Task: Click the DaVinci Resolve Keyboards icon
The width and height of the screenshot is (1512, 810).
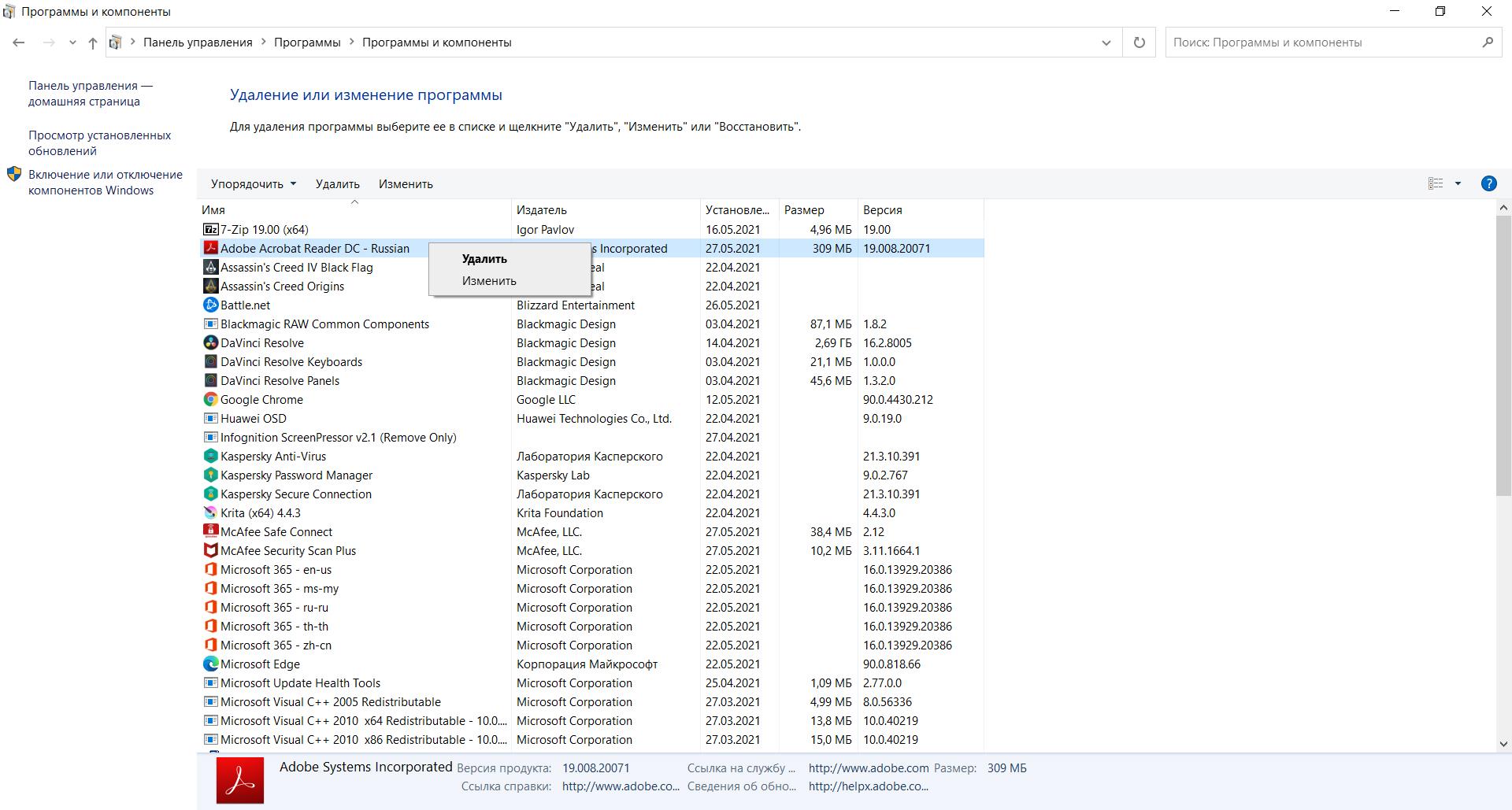Action: click(210, 361)
